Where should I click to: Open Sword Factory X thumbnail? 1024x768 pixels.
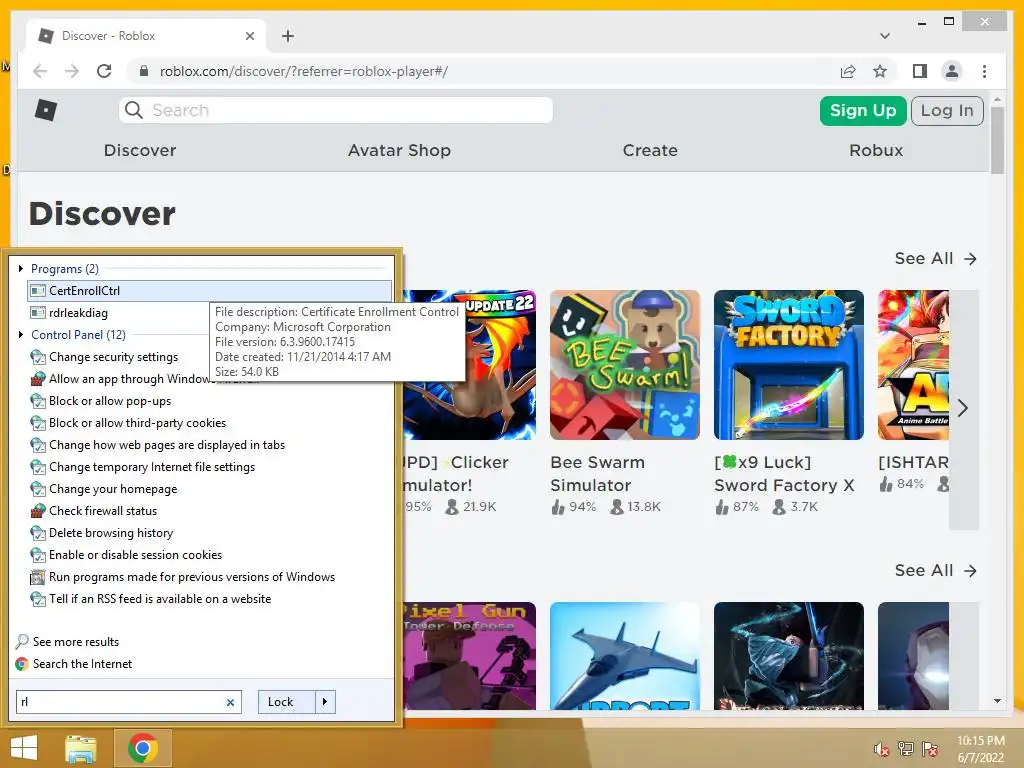coord(788,365)
